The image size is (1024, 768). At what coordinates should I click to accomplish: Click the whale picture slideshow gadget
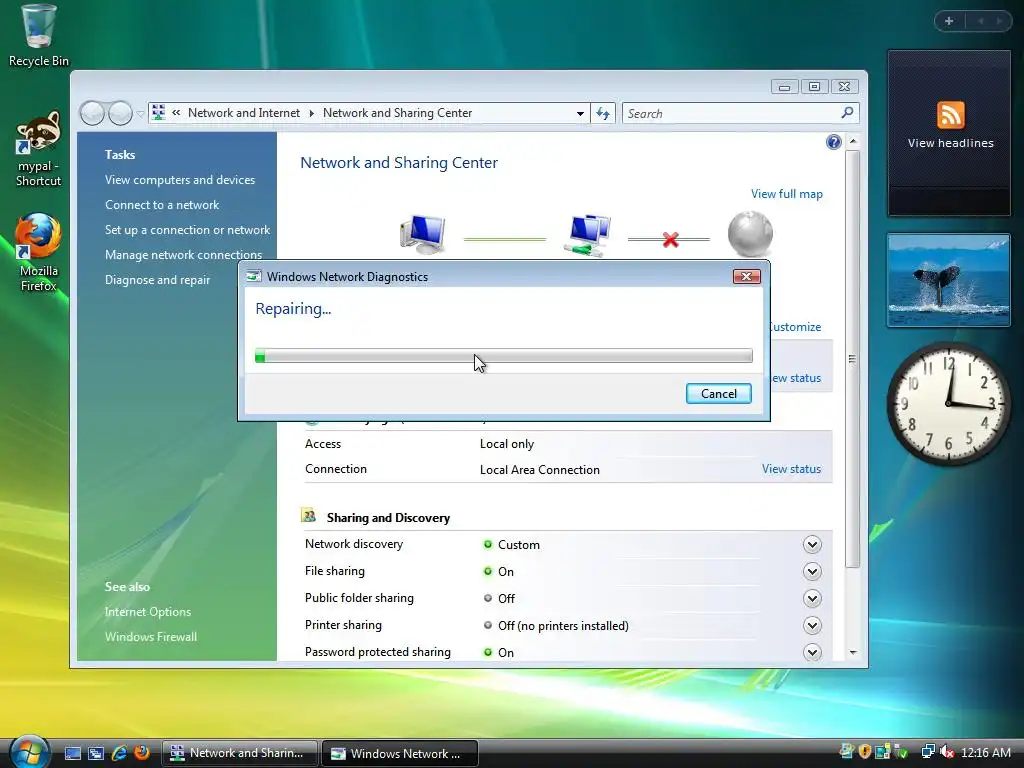click(948, 280)
